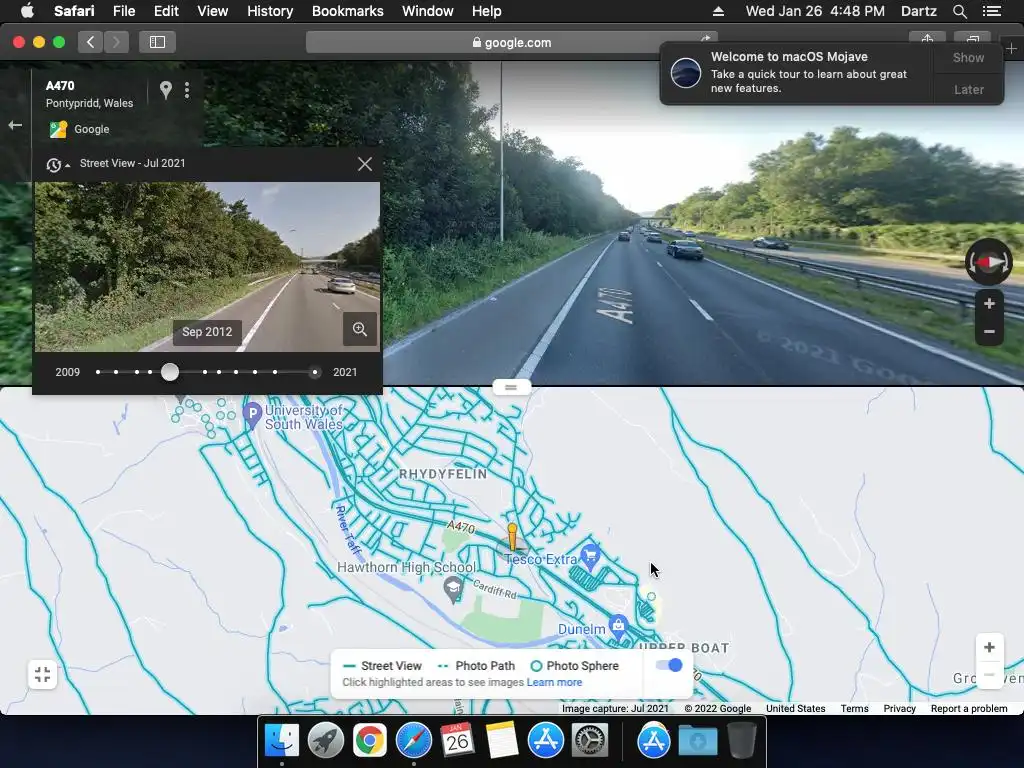Open the Apple menu
The image size is (1024, 768).
(x=27, y=11)
